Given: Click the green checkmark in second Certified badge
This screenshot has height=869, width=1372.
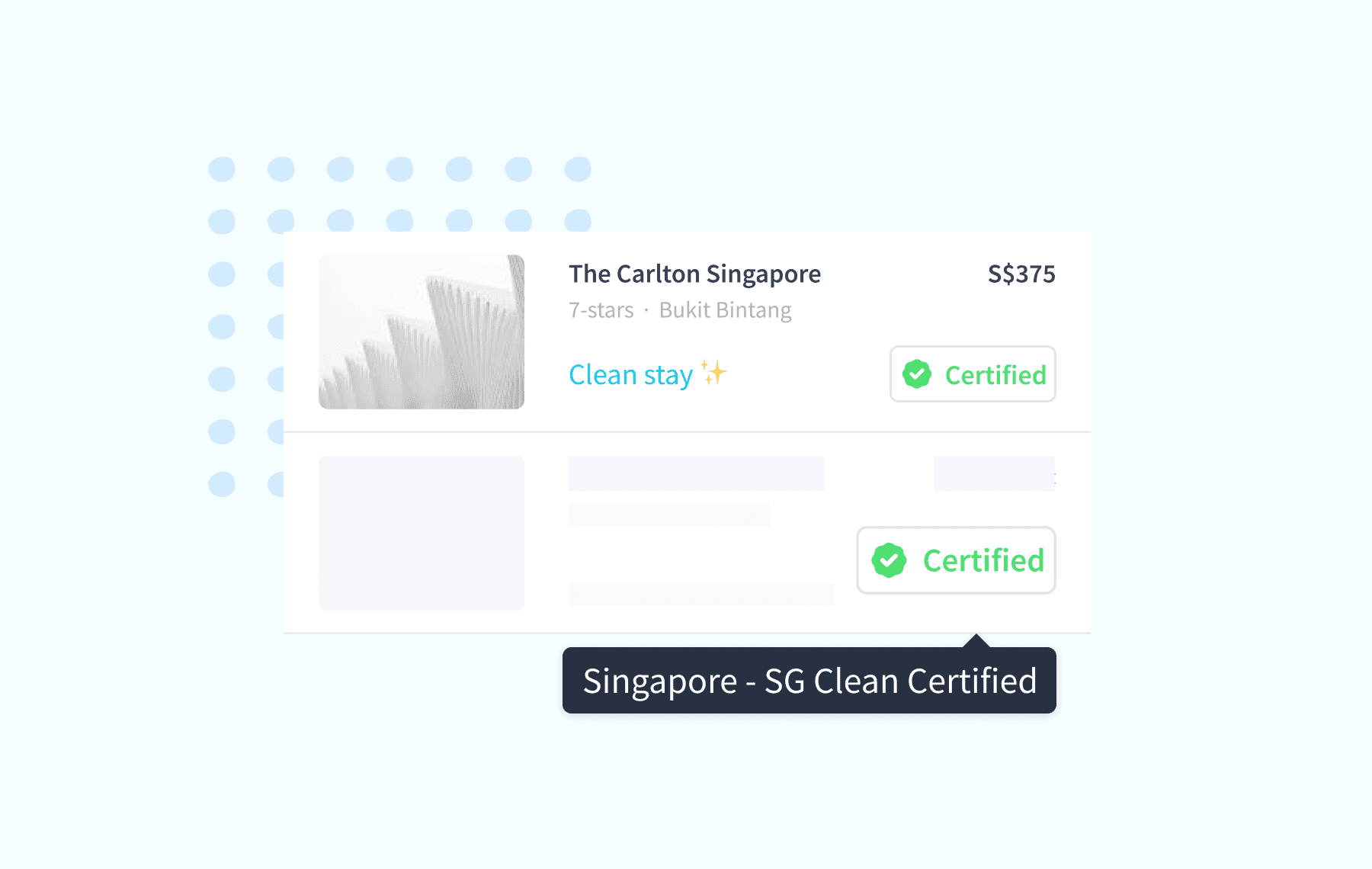Looking at the screenshot, I should 889,560.
